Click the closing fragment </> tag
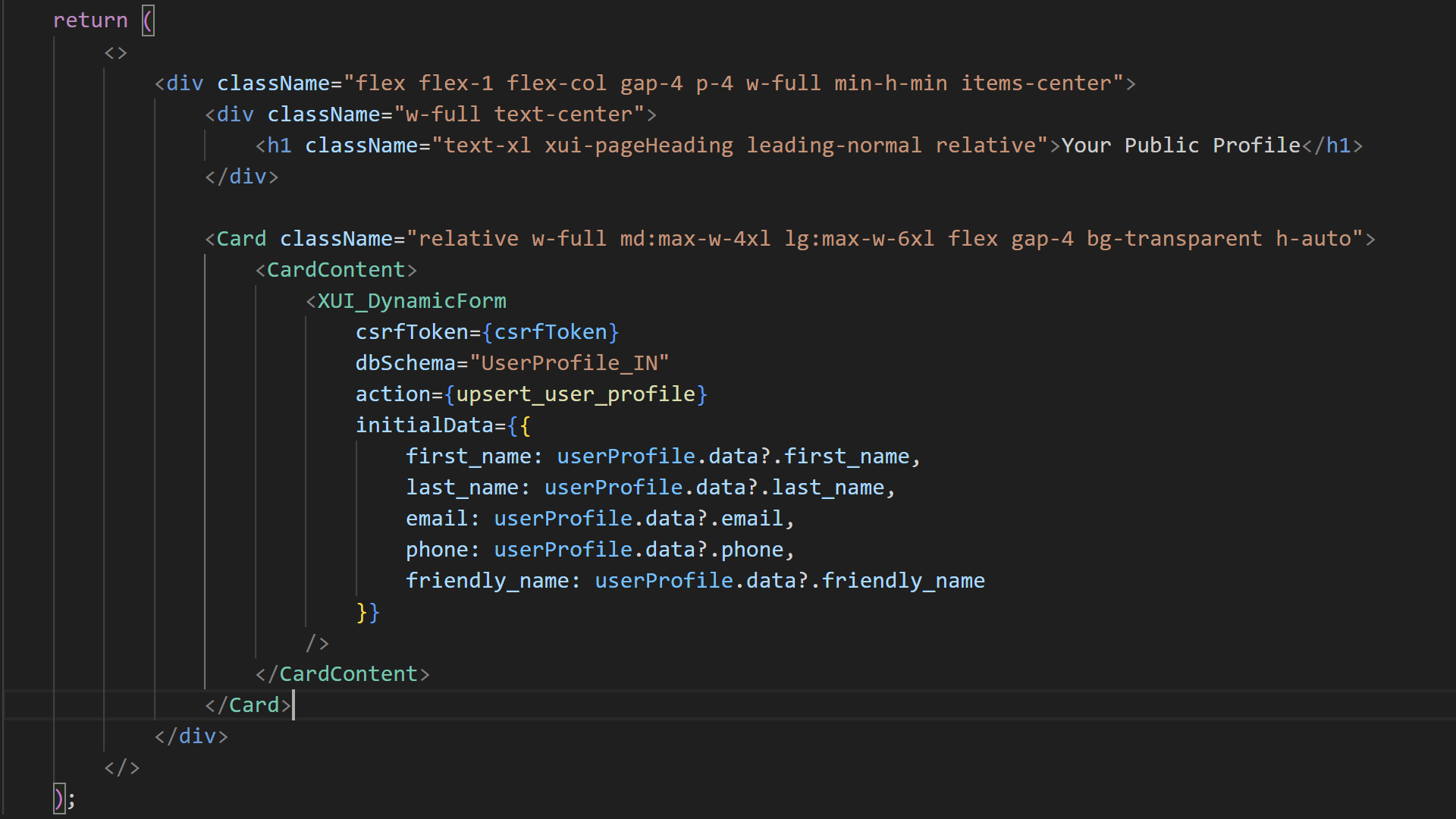 tap(122, 767)
